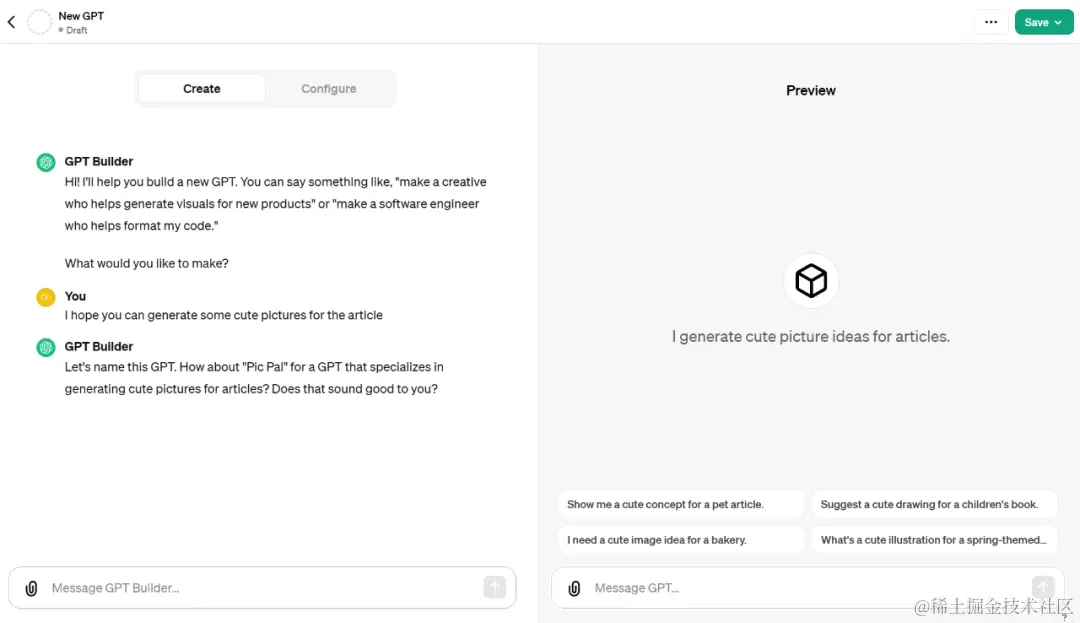This screenshot has width=1080, height=623.
Task: Open the three-dots more options menu
Action: (990, 22)
